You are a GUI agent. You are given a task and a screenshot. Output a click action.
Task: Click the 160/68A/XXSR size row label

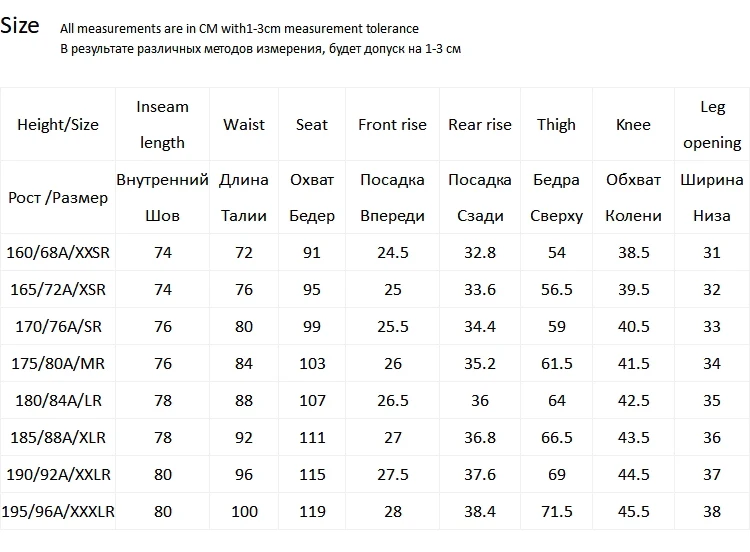58,252
